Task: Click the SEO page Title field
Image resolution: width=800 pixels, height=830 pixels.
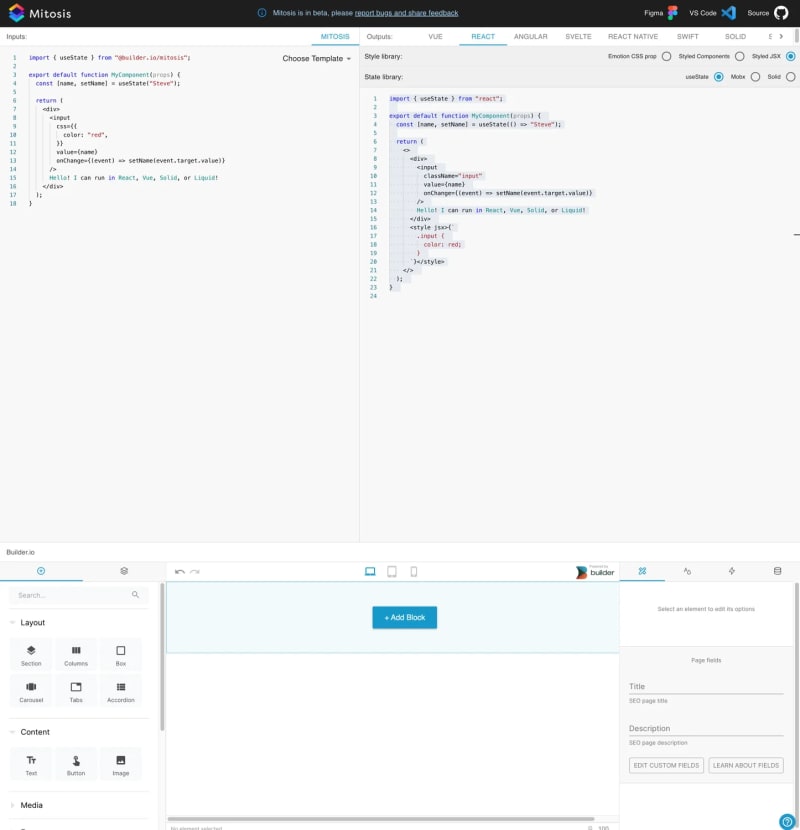Action: click(706, 687)
